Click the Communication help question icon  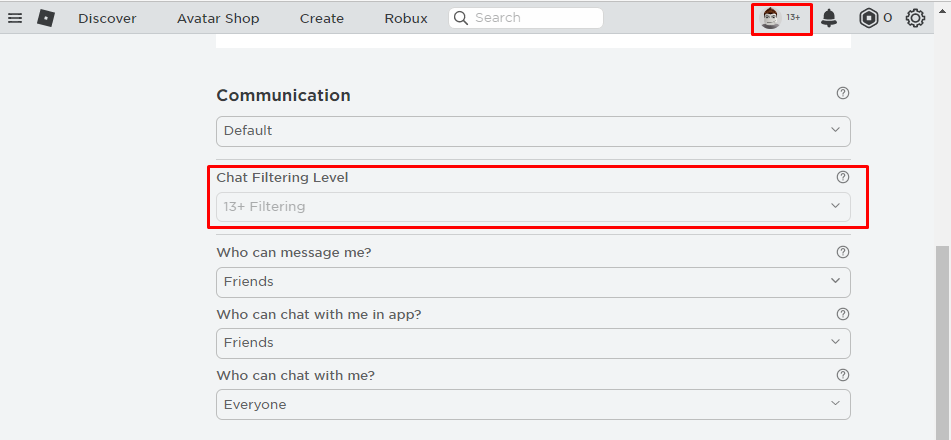coord(842,93)
